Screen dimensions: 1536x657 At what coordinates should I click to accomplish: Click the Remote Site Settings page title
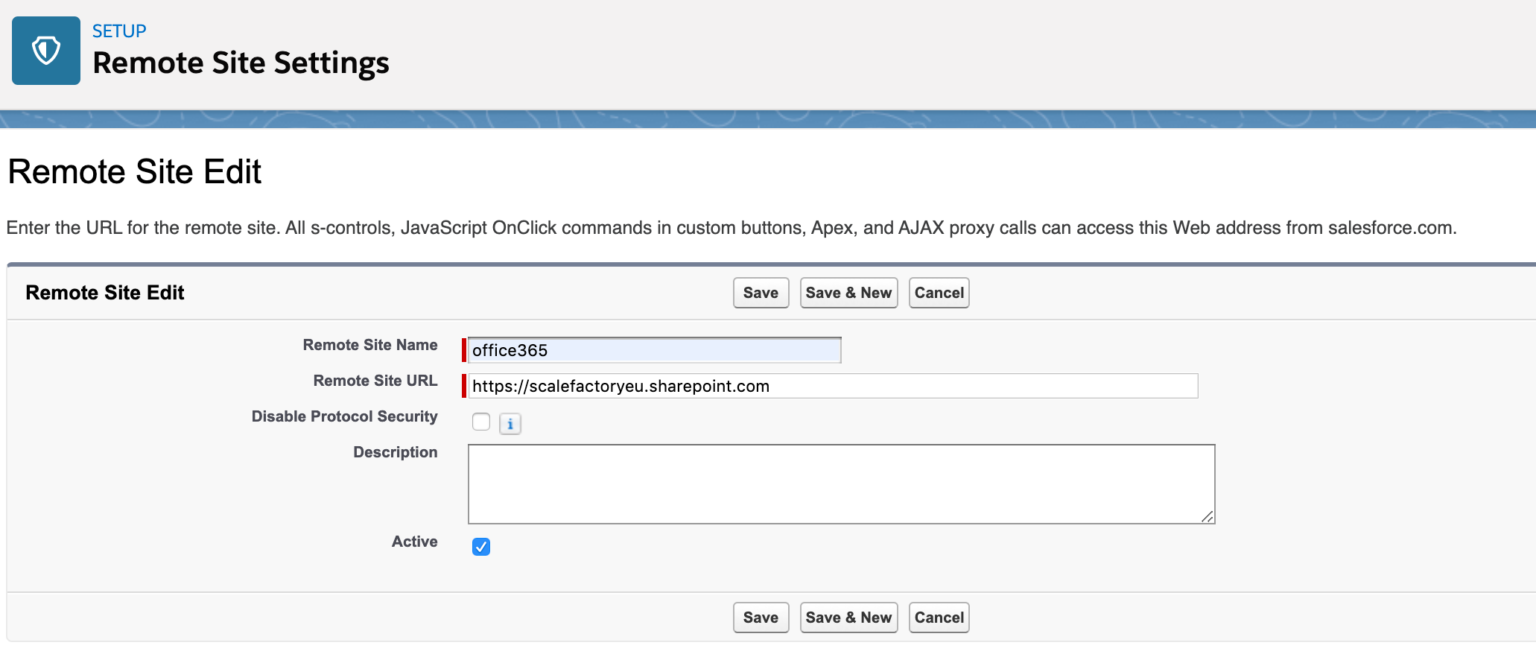241,64
